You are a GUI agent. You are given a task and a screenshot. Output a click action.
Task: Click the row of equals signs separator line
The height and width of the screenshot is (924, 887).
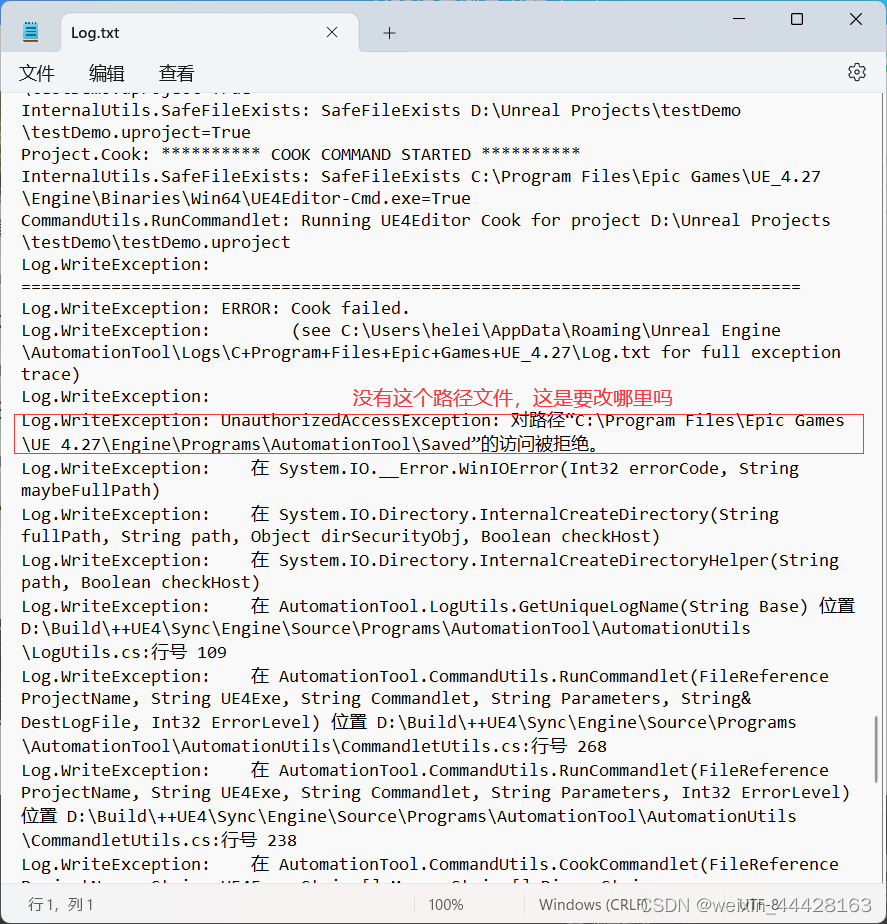coord(411,286)
